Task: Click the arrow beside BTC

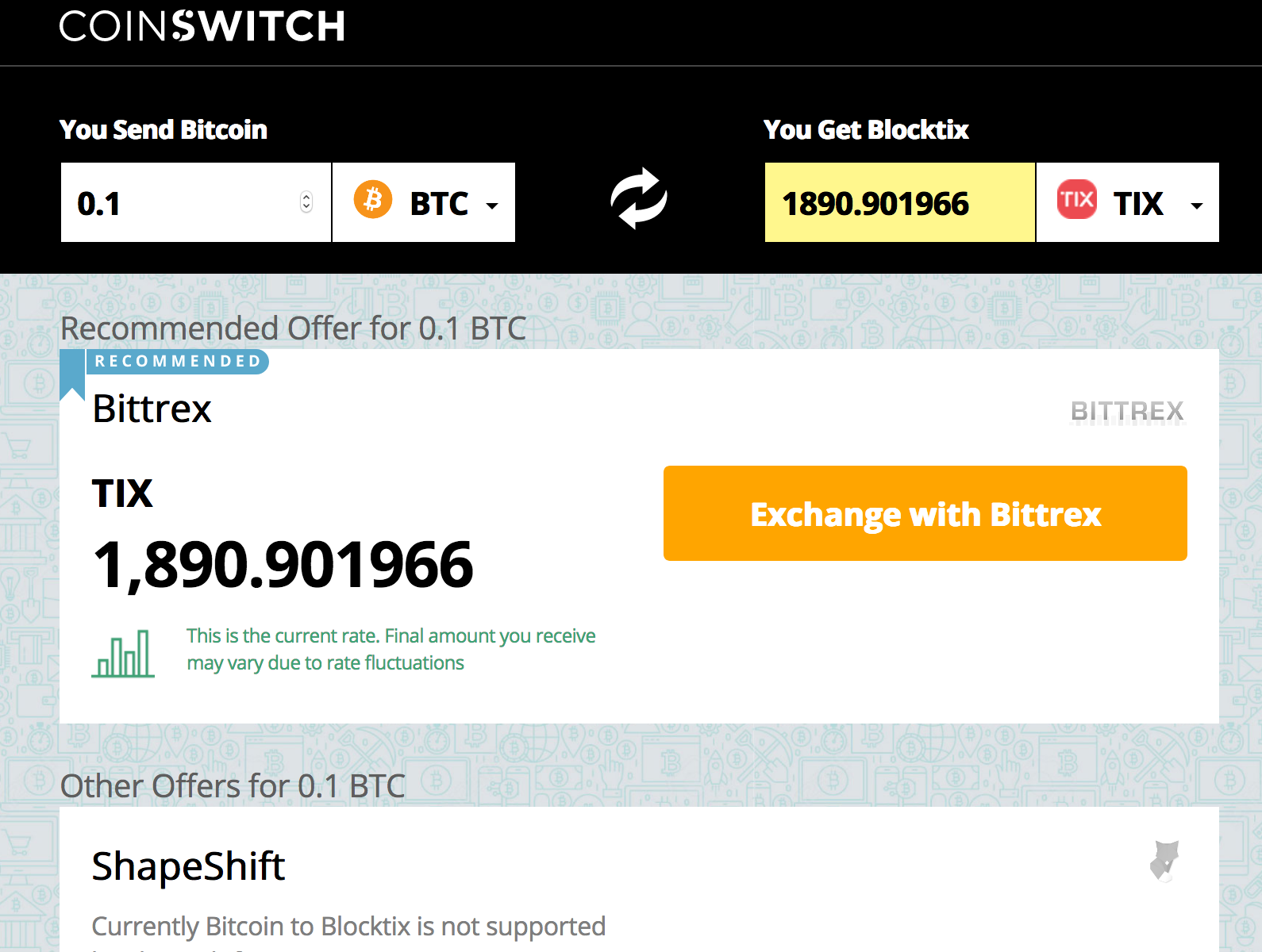Action: (x=492, y=205)
